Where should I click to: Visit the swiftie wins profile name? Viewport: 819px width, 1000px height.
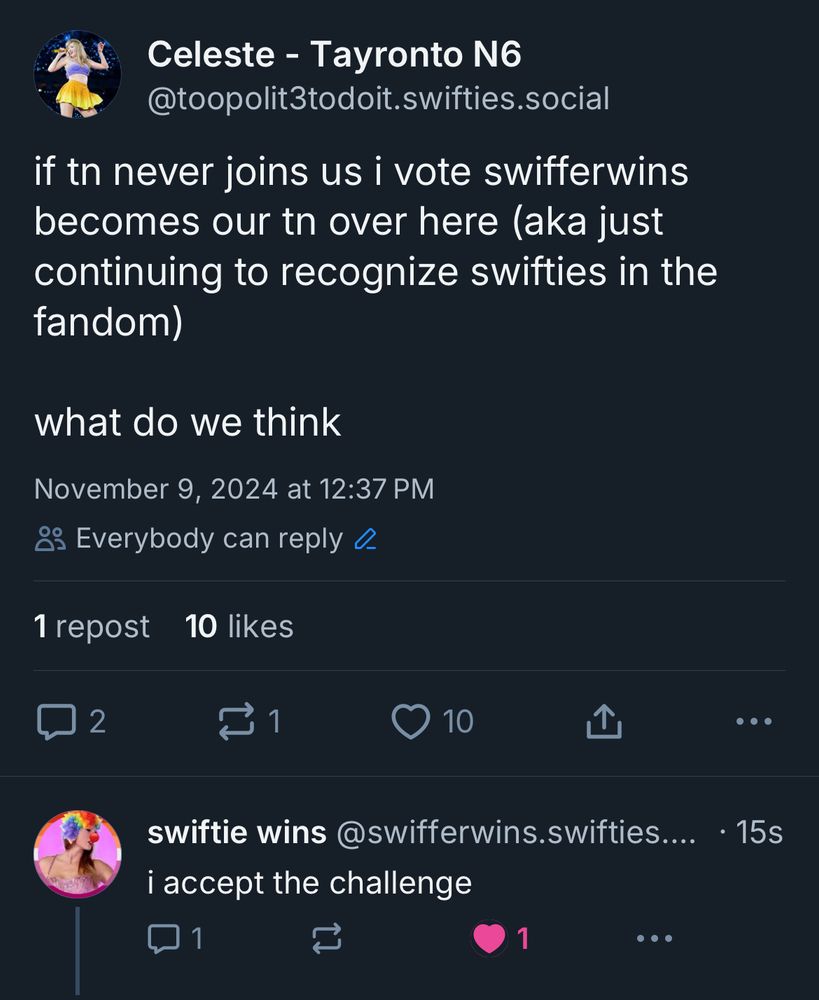237,832
